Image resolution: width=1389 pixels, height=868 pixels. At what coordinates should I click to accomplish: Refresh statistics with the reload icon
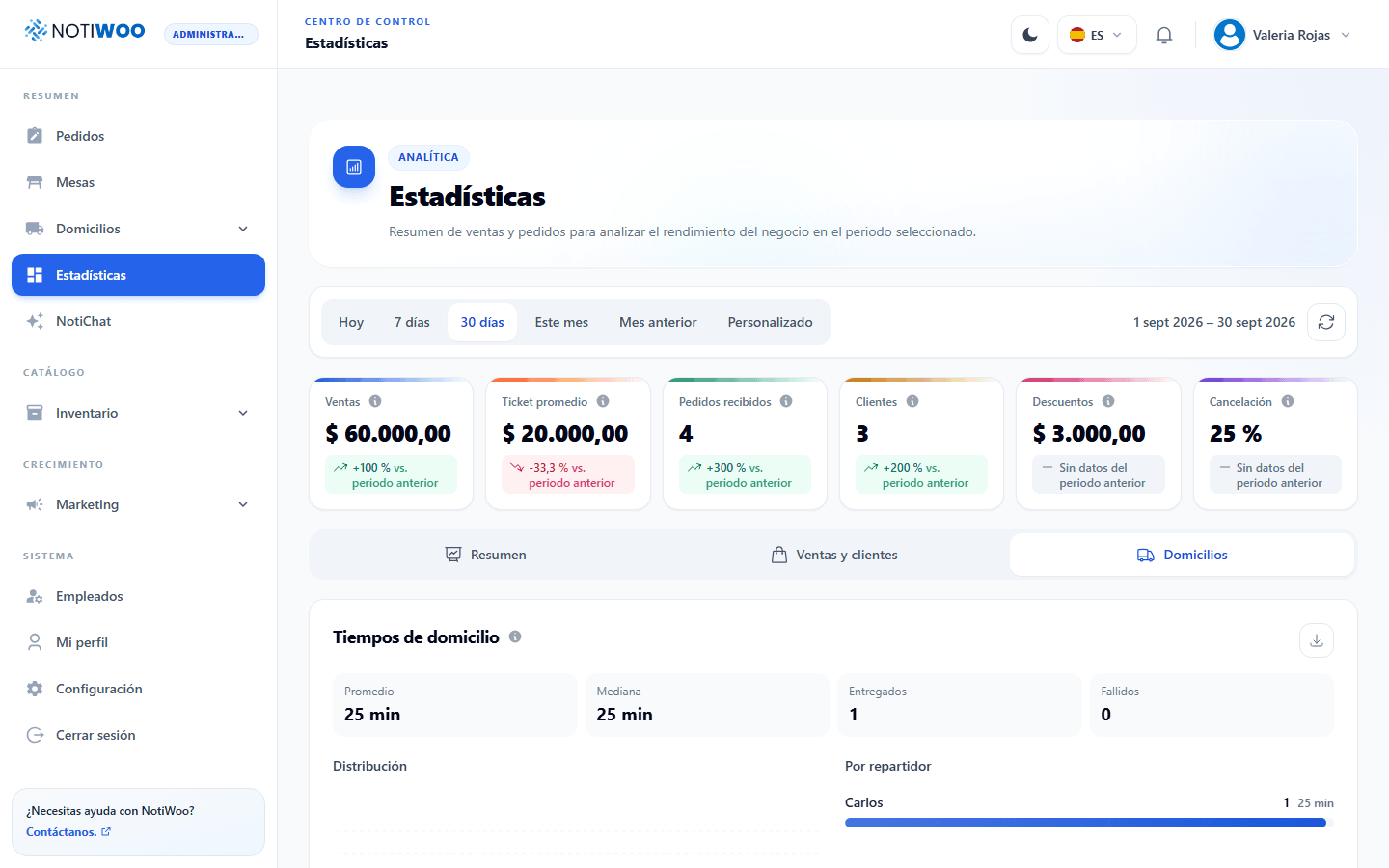pos(1326,322)
